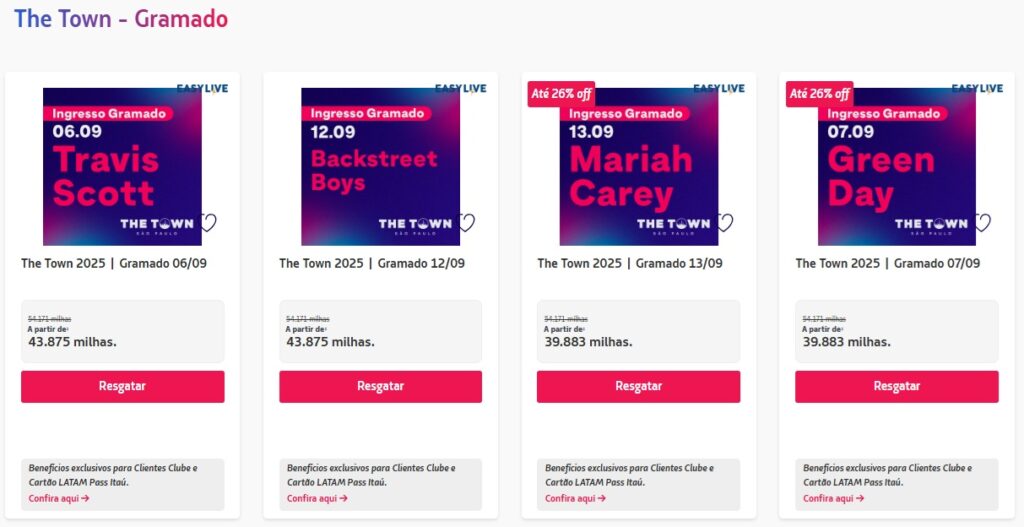Click the Até 26% off badge on Mariah Carey
Image resolution: width=1024 pixels, height=527 pixels.
[561, 94]
